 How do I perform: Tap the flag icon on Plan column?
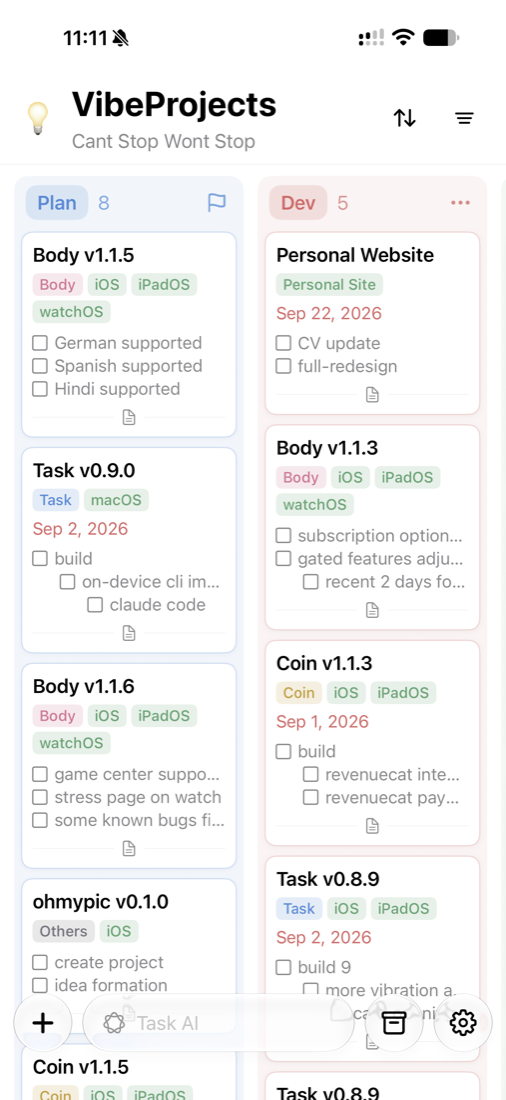(x=217, y=203)
